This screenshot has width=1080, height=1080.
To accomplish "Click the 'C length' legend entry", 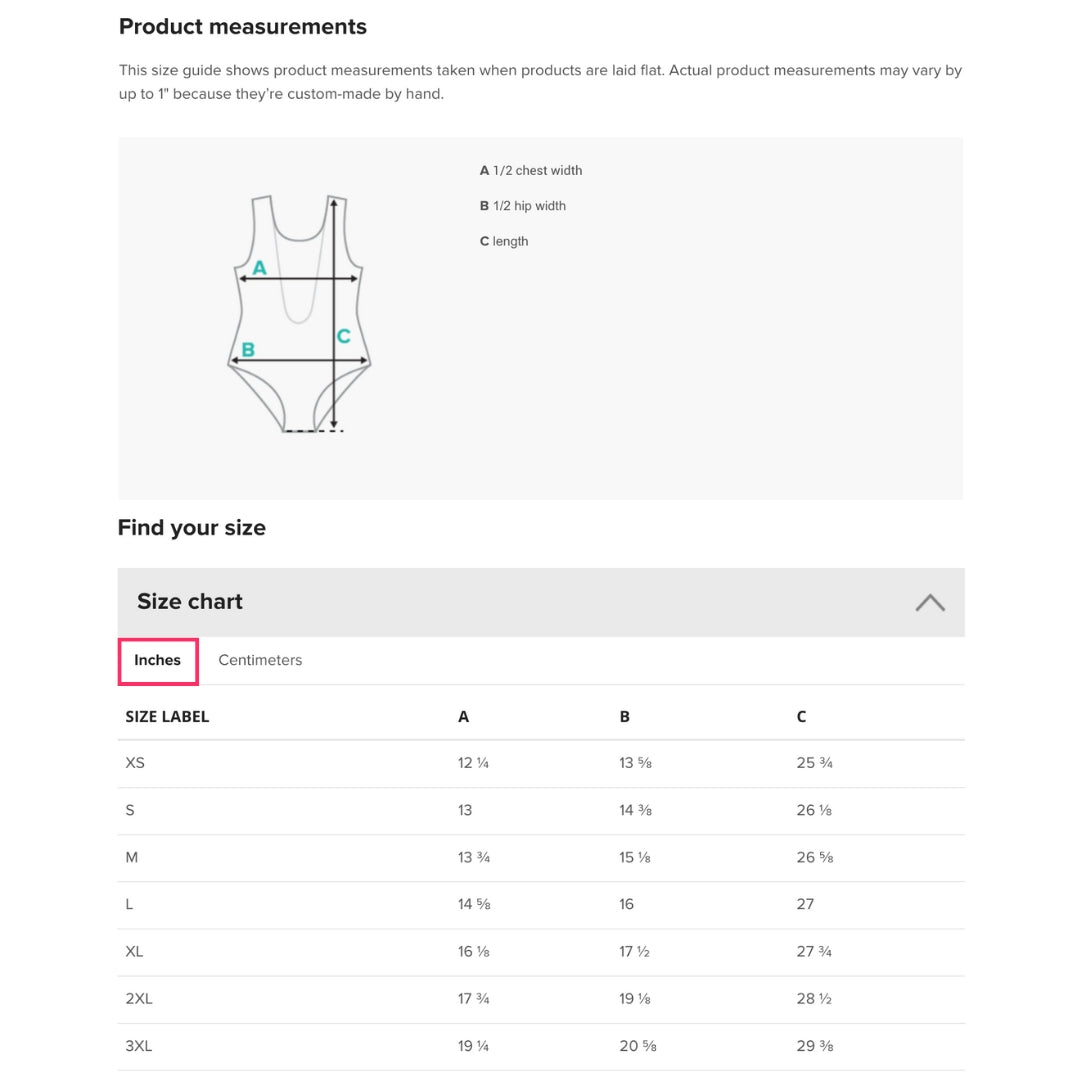I will coord(504,241).
